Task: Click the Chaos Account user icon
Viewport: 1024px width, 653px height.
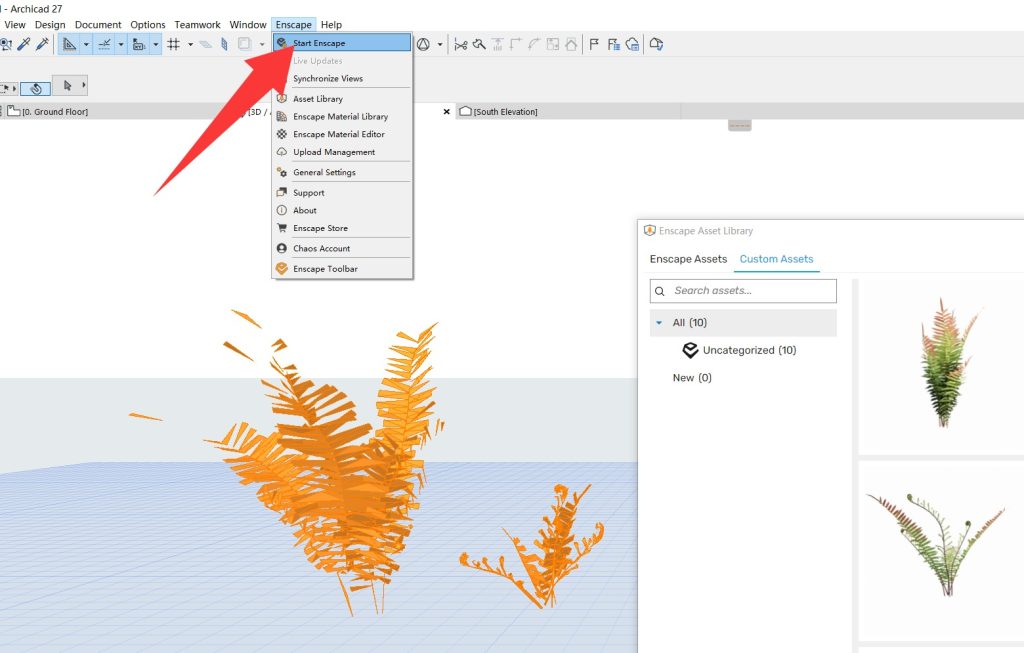Action: tap(282, 248)
